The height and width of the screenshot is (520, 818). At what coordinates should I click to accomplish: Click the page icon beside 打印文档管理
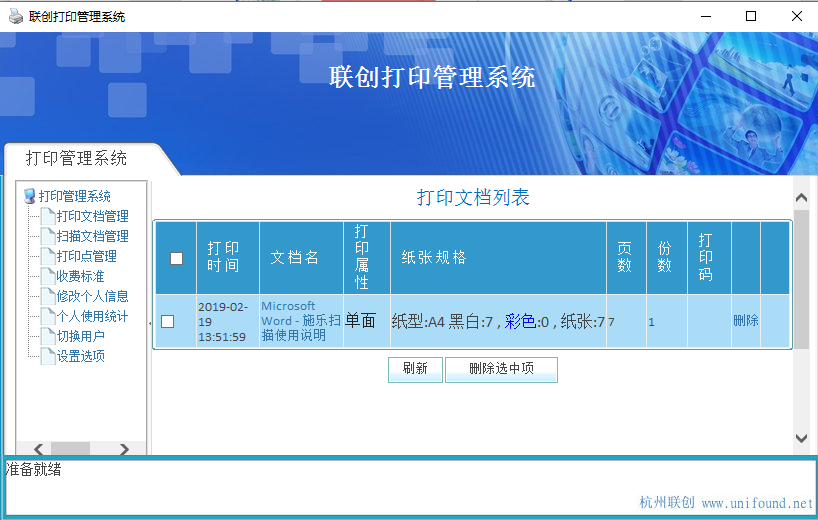click(47, 216)
